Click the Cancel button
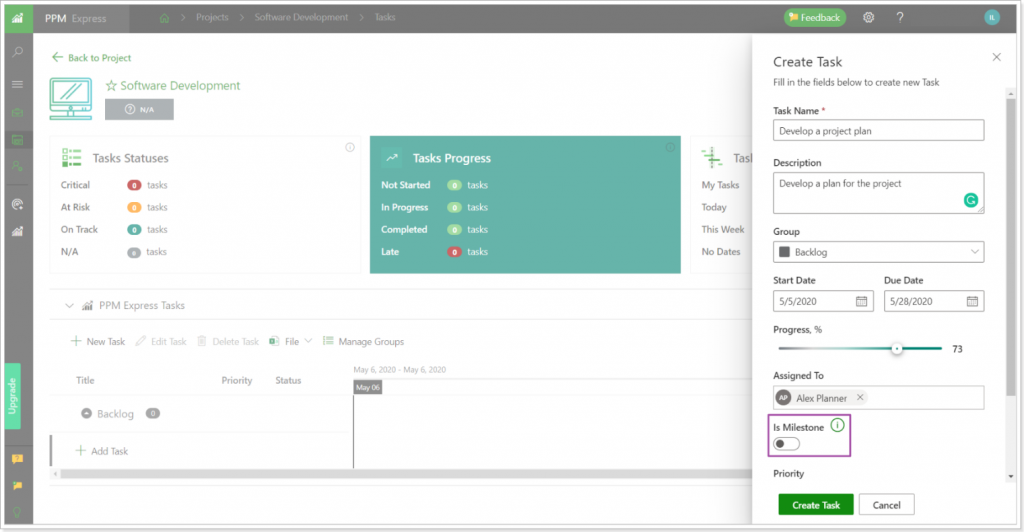Image resolution: width=1024 pixels, height=532 pixels. tap(886, 505)
